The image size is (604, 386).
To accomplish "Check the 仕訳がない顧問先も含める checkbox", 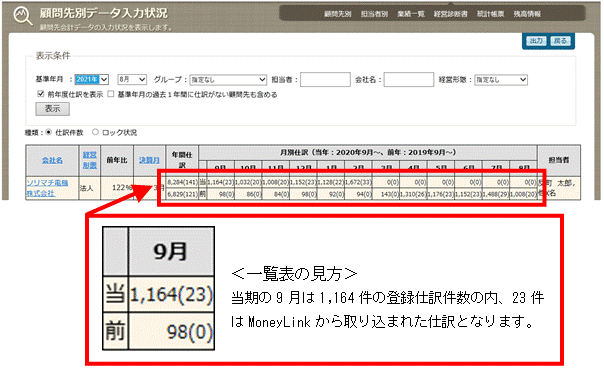I will click(x=111, y=94).
